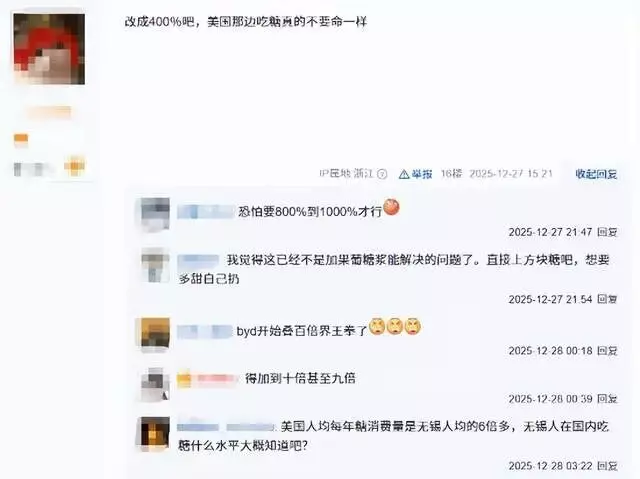Reply to the 00:18 byd comment

pyautogui.click(x=607, y=350)
